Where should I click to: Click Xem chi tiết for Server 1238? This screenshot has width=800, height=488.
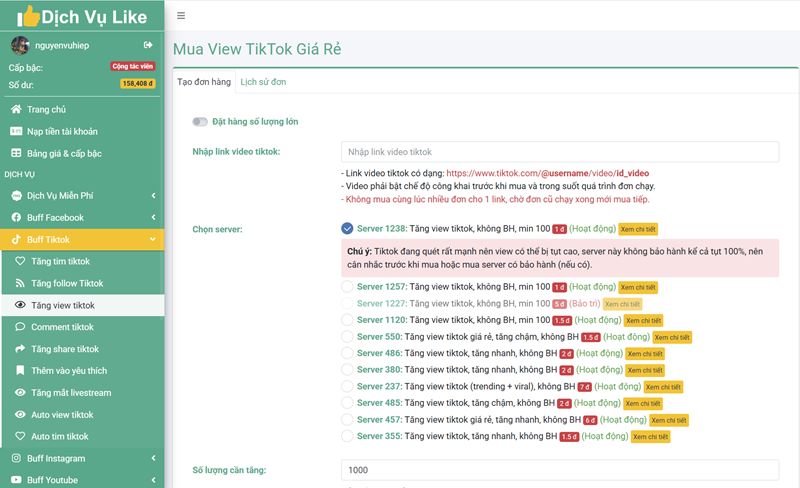point(638,229)
